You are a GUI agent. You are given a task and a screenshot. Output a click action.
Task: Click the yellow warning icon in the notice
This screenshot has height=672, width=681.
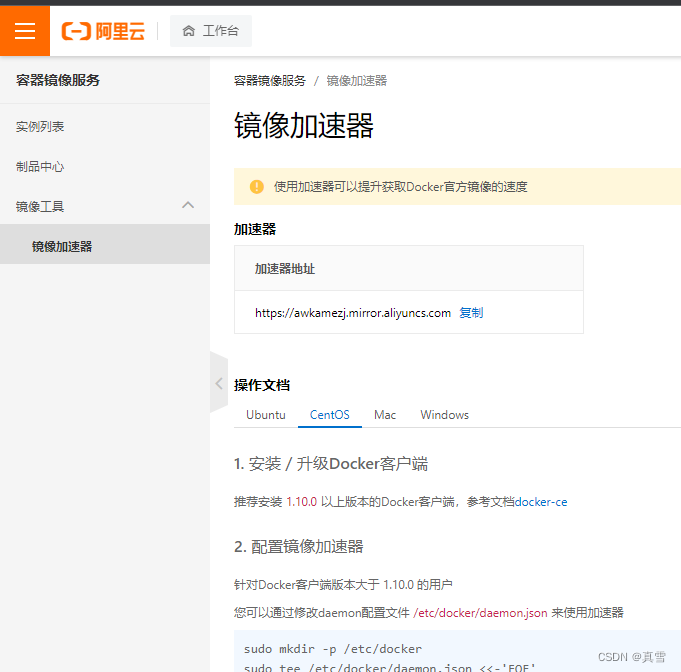pos(257,187)
